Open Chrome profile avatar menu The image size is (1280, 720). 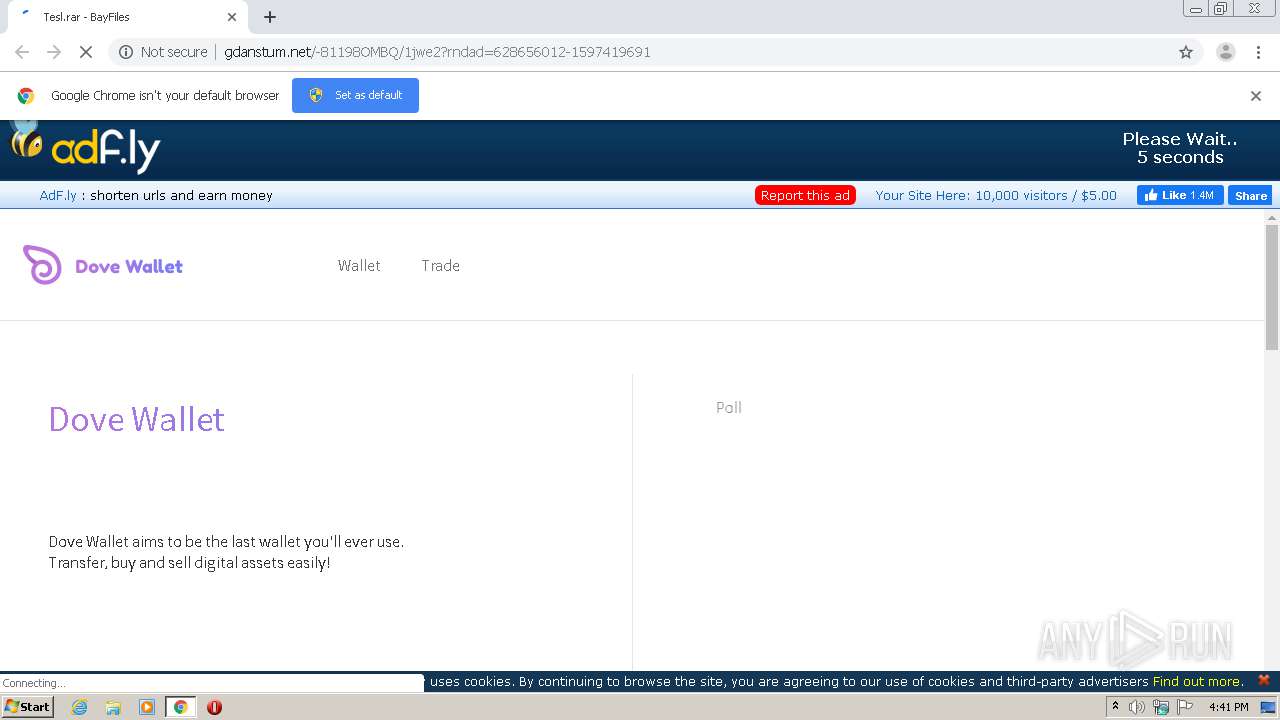click(x=1225, y=52)
